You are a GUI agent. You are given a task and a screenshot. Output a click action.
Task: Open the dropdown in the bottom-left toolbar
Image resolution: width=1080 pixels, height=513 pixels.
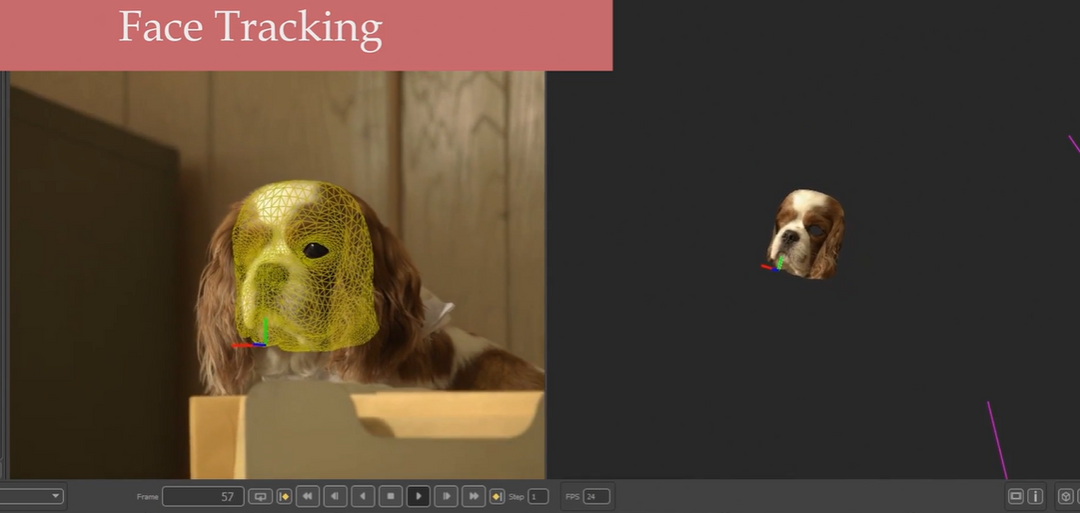point(31,496)
